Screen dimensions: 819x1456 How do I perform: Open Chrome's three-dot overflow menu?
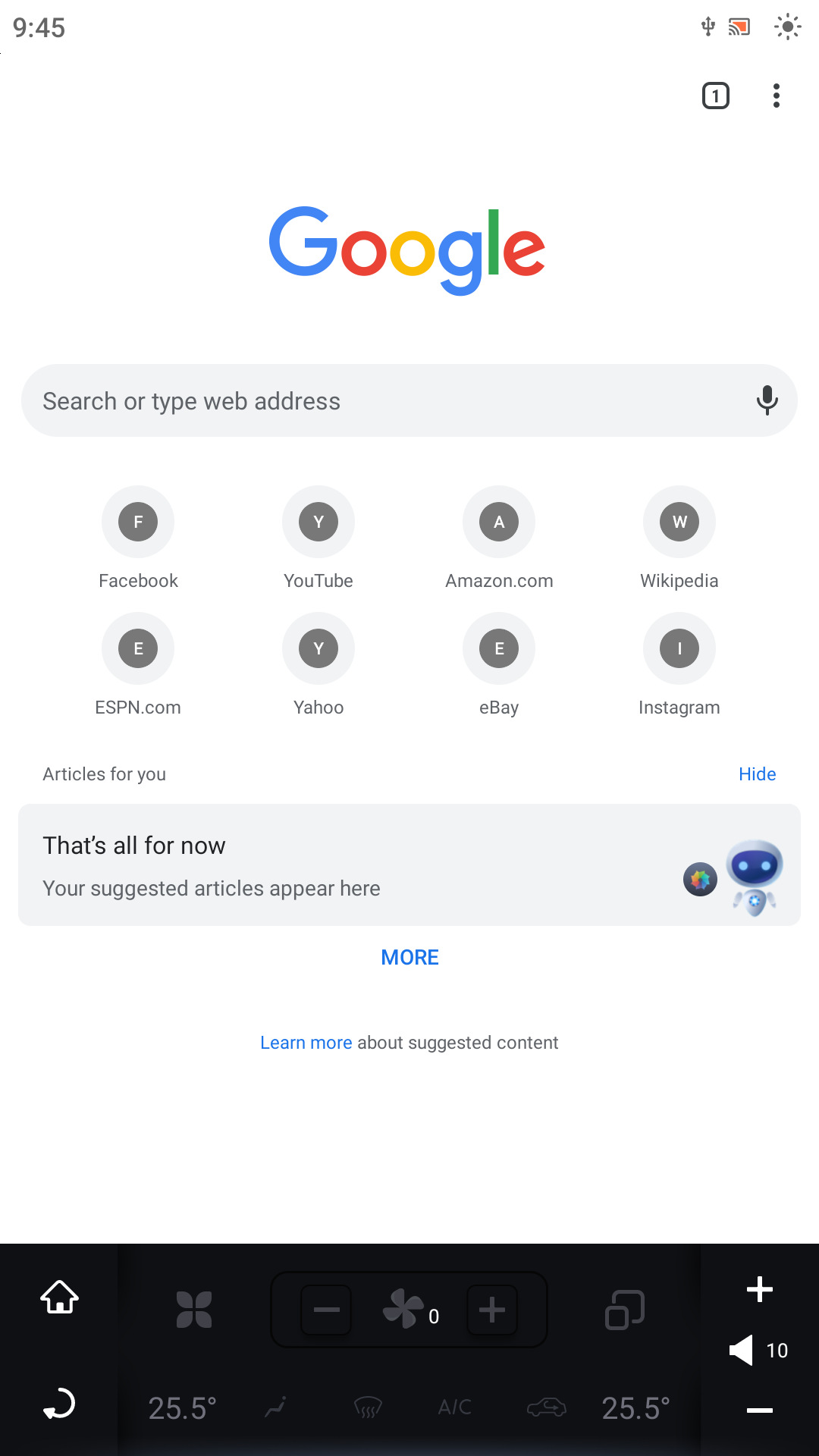pyautogui.click(x=776, y=96)
